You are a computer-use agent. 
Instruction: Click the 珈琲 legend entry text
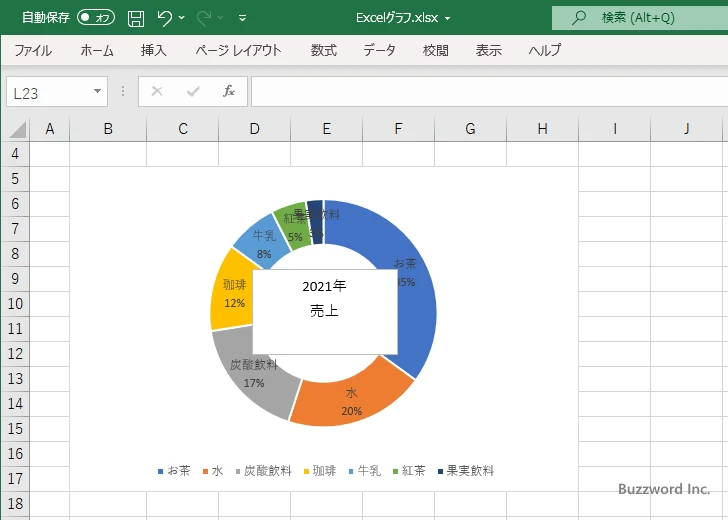tap(324, 471)
